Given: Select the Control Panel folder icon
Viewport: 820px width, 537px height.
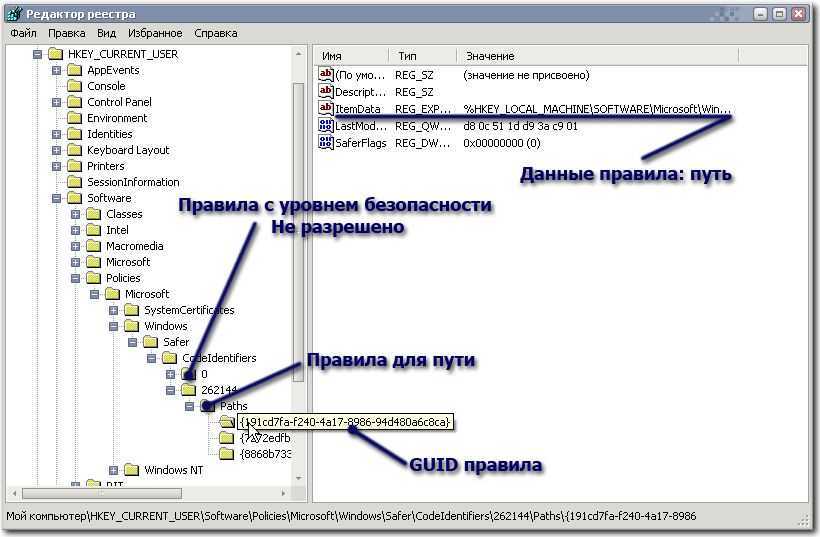Looking at the screenshot, I should coord(76,102).
